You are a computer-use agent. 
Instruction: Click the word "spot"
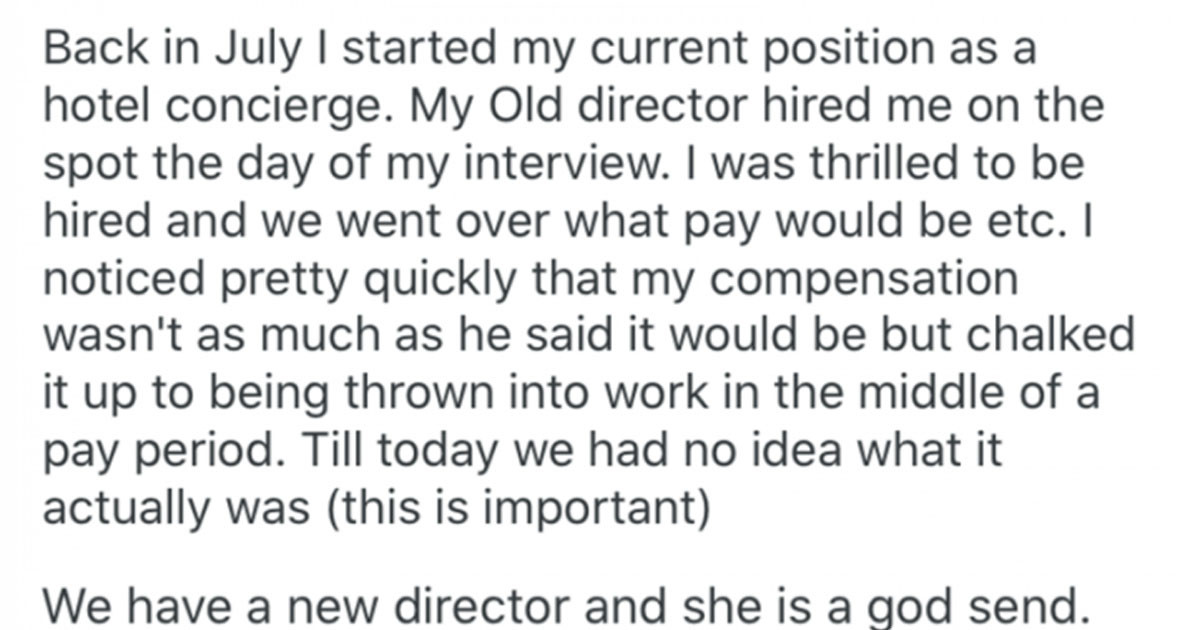coord(79,164)
